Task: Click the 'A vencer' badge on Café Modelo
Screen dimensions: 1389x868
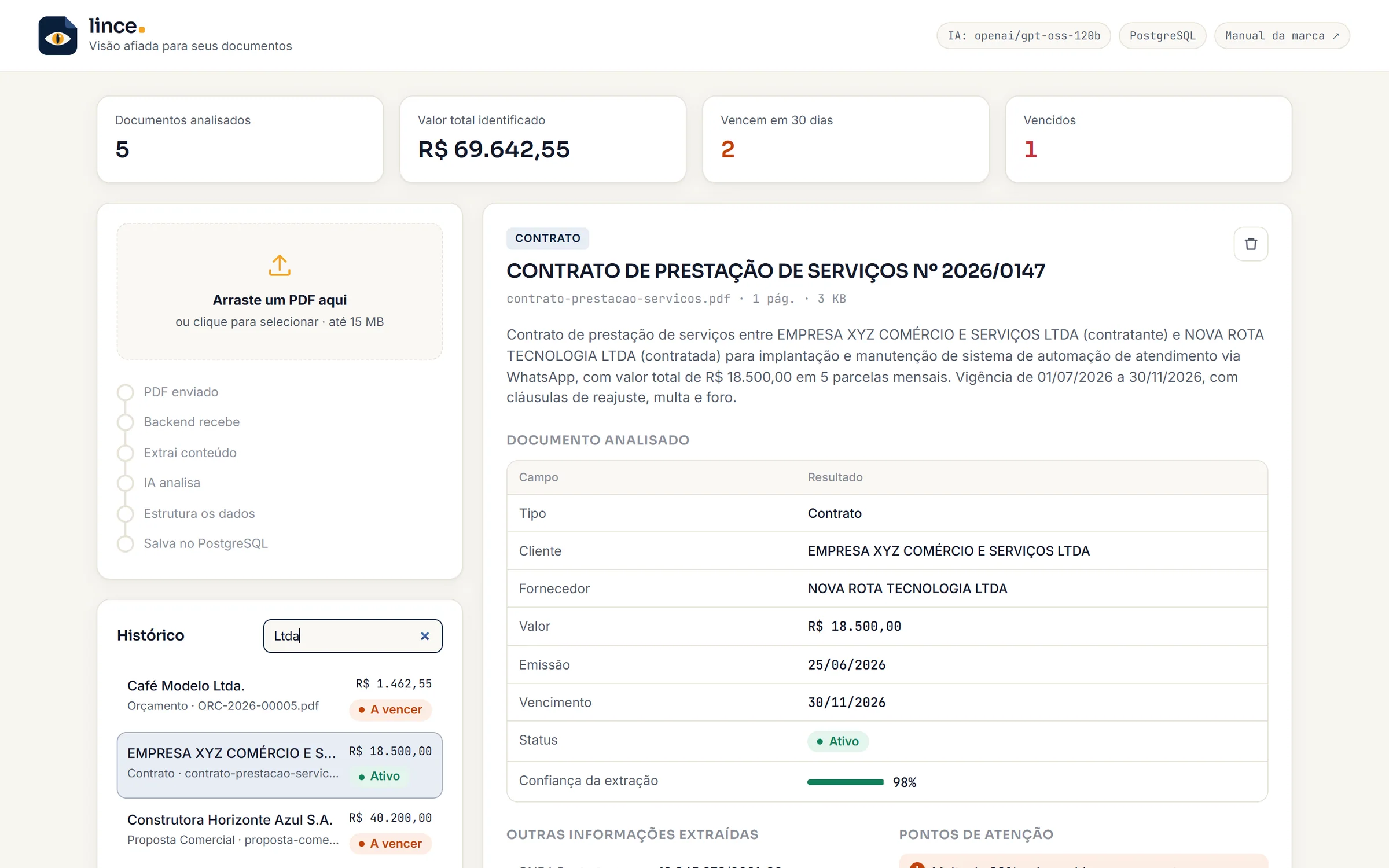Action: tap(390, 709)
